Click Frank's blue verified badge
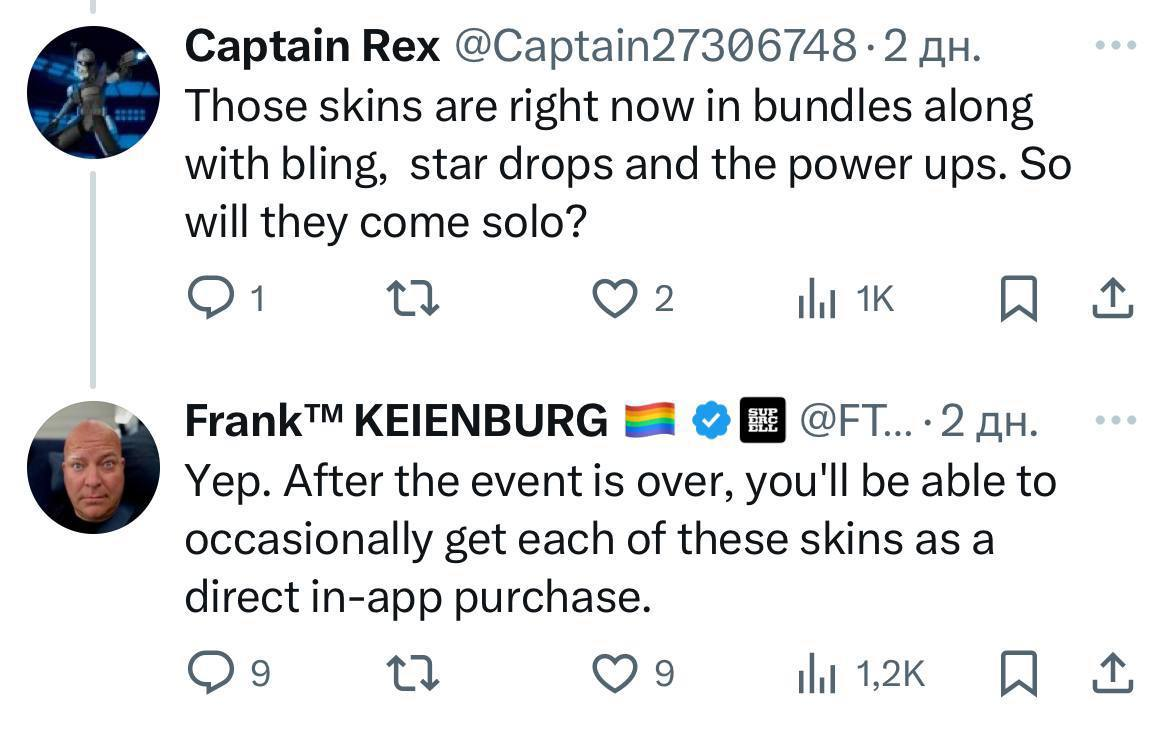Viewport: 1170px width, 736px height. 711,422
